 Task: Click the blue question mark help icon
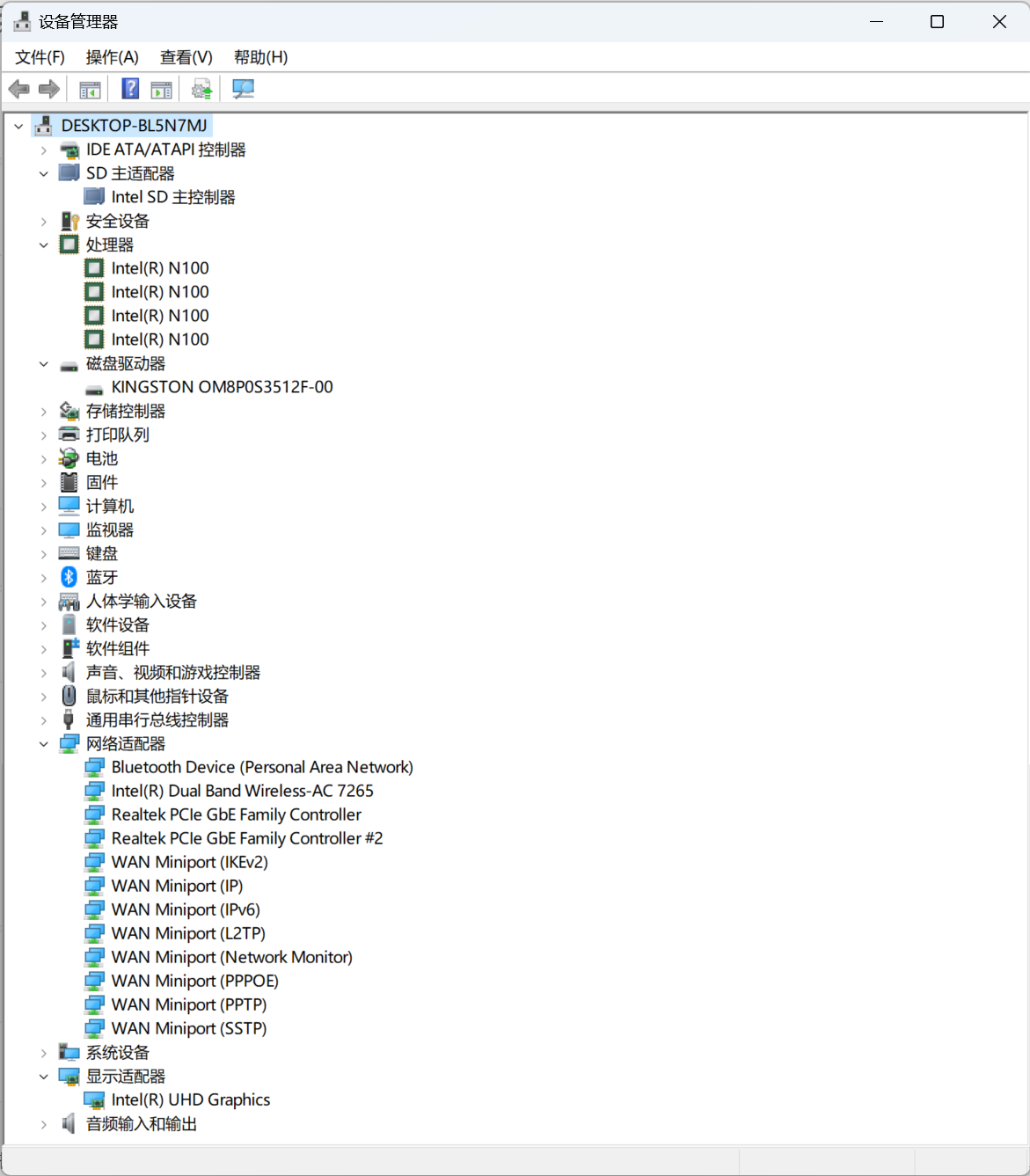(x=130, y=89)
